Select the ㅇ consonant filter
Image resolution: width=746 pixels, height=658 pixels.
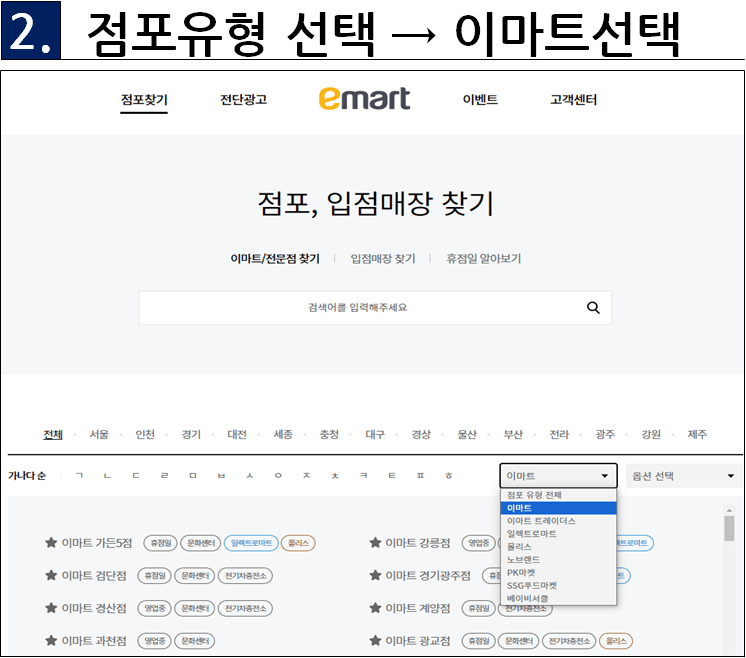[x=278, y=475]
